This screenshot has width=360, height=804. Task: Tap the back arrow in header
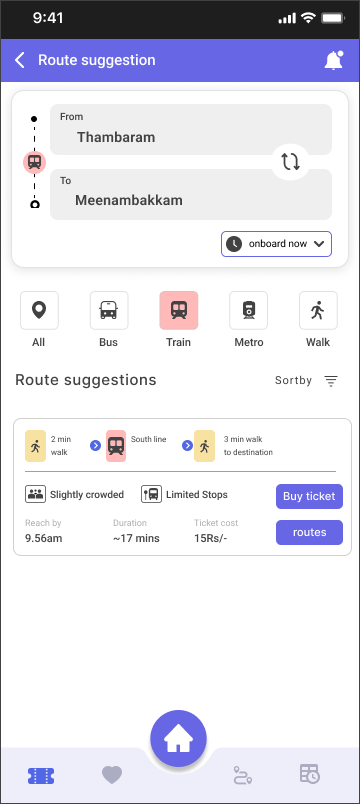(19, 60)
